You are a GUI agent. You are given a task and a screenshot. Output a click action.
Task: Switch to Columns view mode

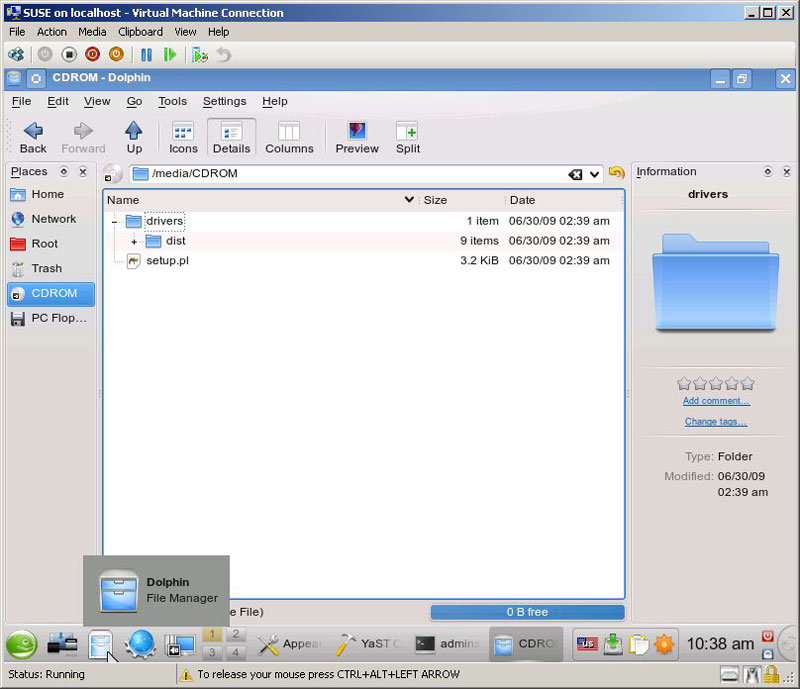[289, 138]
